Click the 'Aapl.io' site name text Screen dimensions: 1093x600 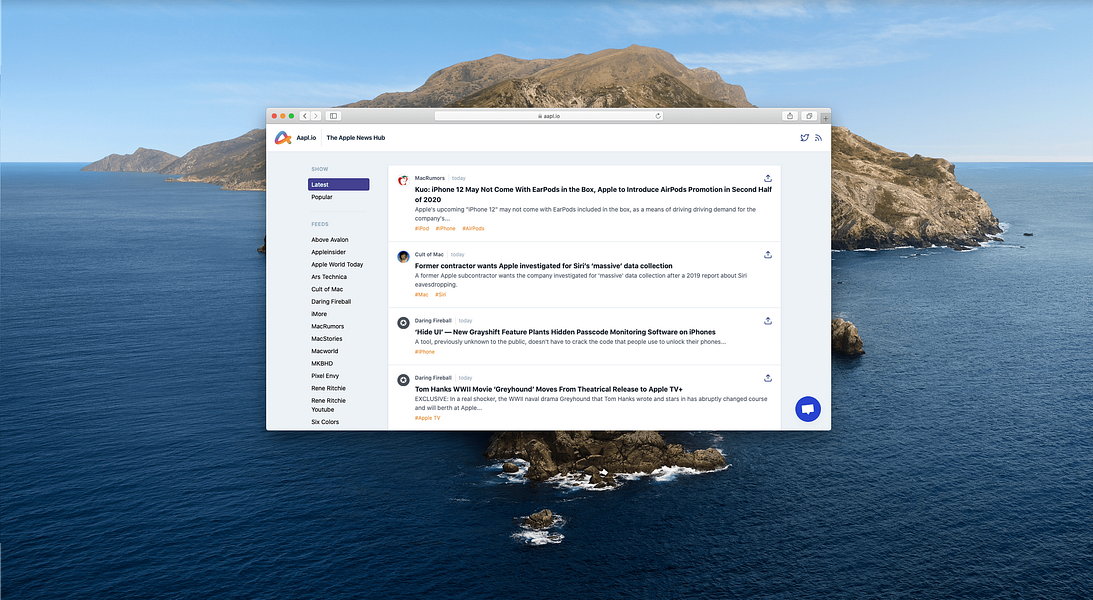(x=306, y=138)
